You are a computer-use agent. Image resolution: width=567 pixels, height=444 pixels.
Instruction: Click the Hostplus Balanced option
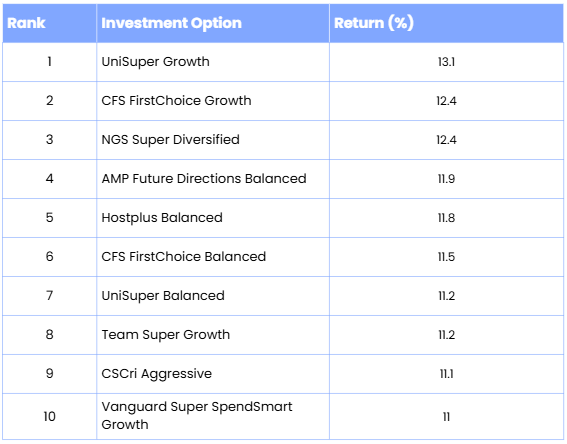[162, 218]
